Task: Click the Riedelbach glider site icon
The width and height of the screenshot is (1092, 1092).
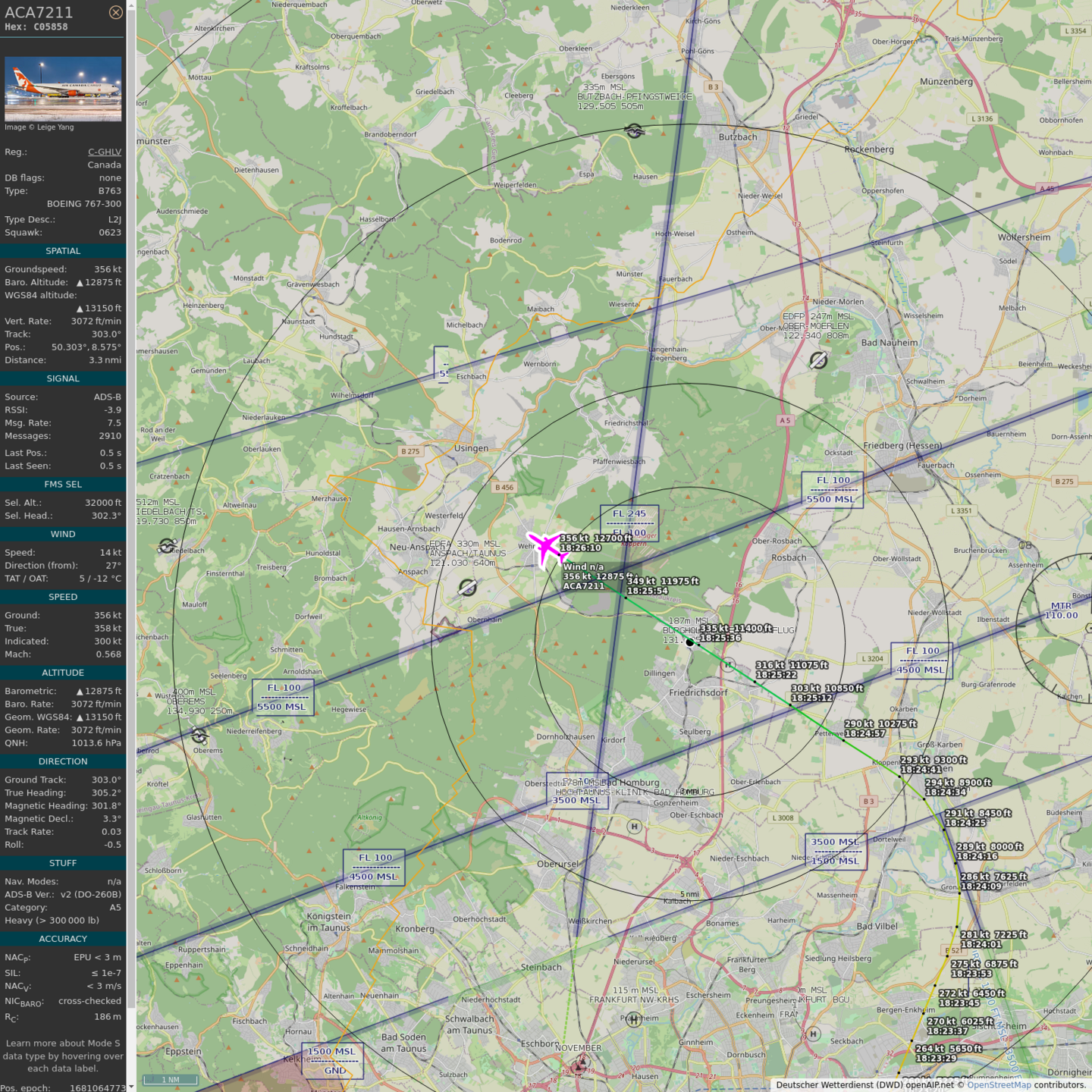Action: 168,546
